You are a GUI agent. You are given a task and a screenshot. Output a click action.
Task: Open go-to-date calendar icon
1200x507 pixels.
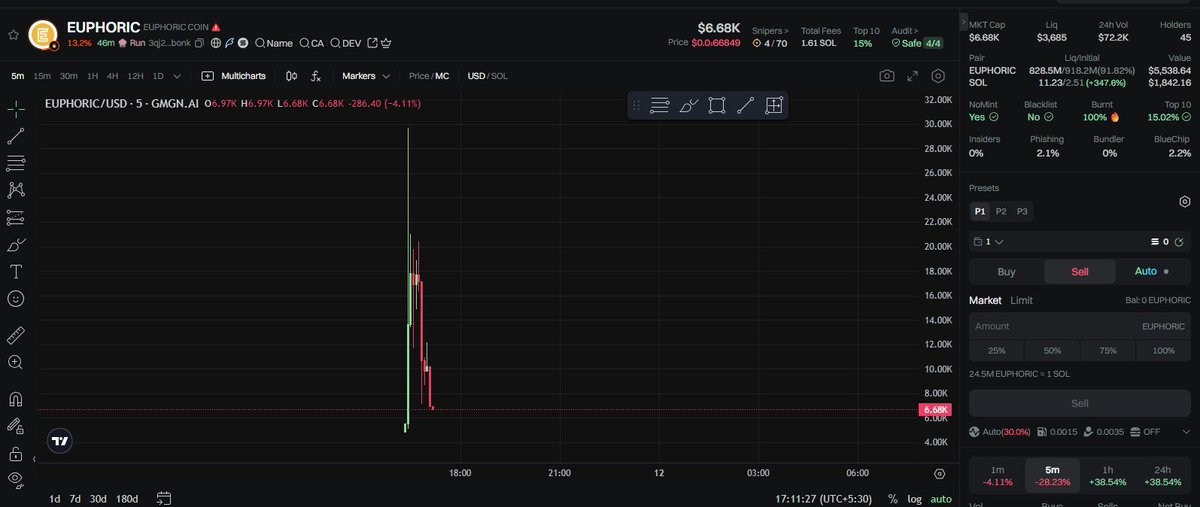164,498
